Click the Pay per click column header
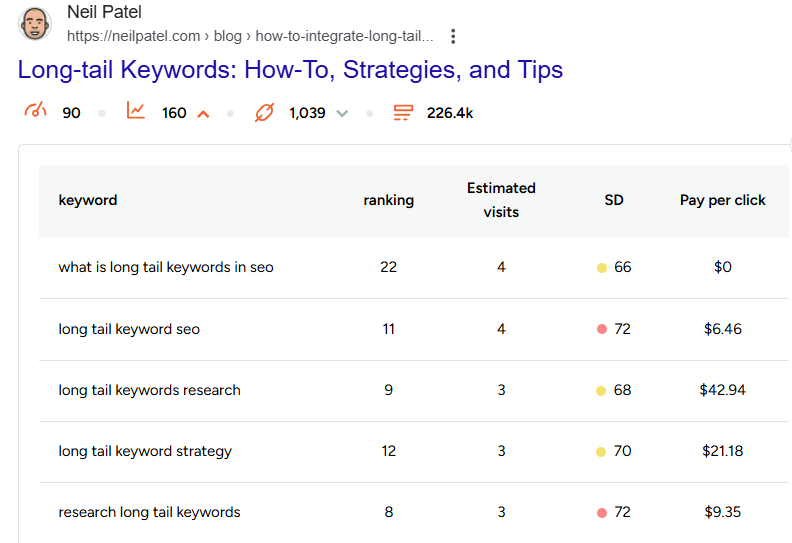The image size is (792, 543). [x=722, y=200]
